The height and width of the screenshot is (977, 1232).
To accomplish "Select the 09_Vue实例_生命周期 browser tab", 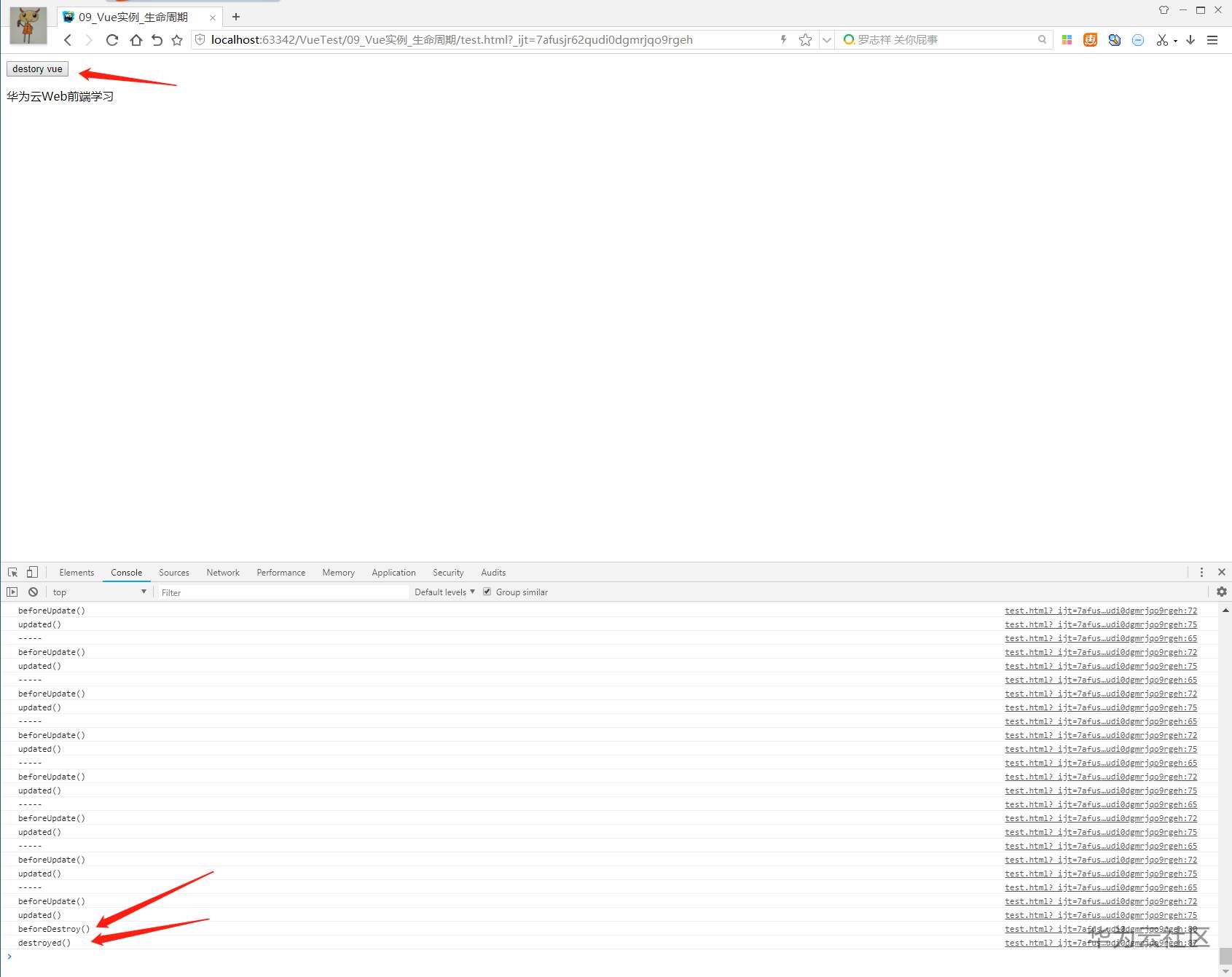I will click(x=140, y=17).
